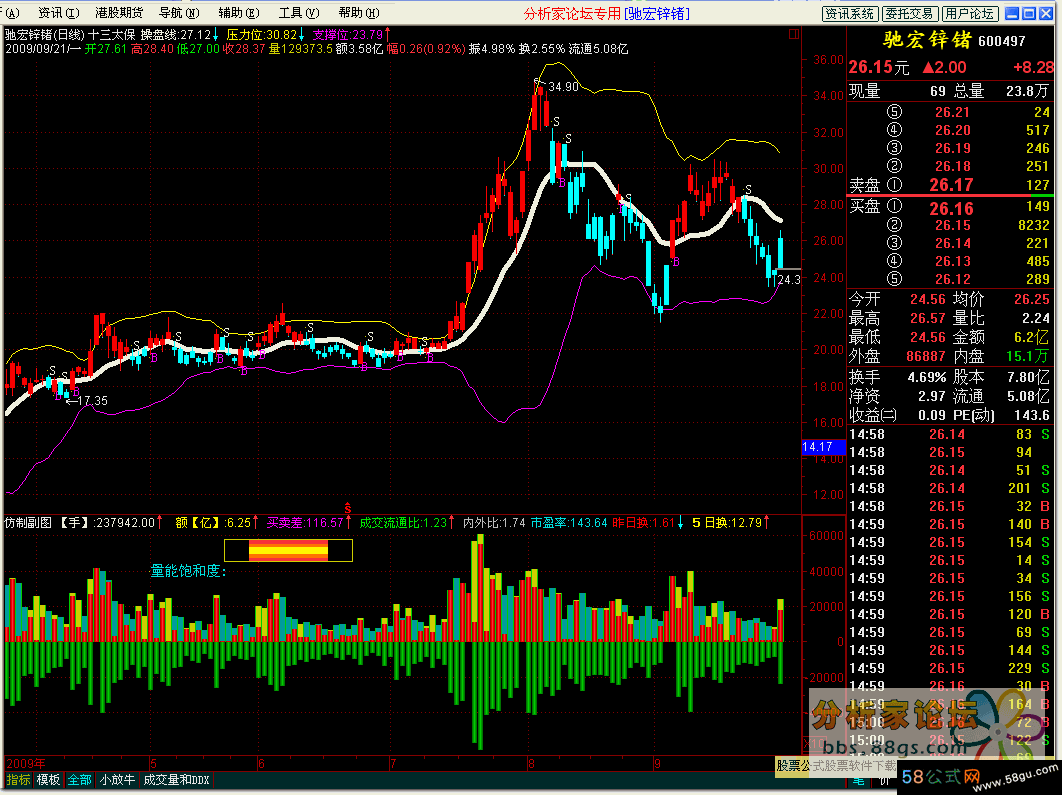Open the 辅助(E) menu
This screenshot has width=1062, height=795.
click(239, 13)
